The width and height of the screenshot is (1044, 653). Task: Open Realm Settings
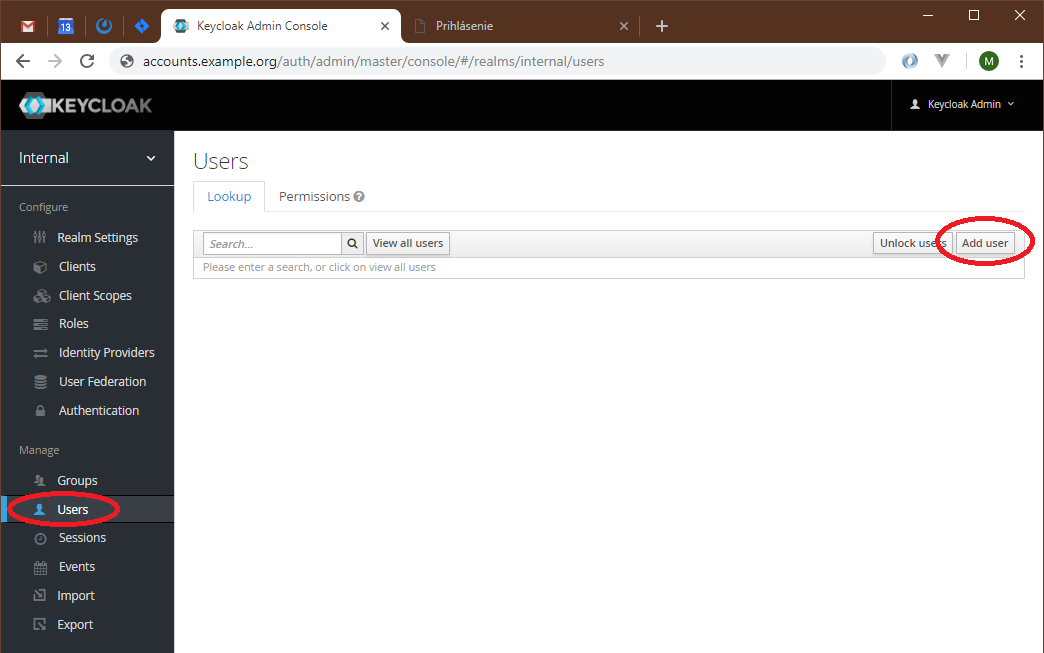(x=97, y=238)
